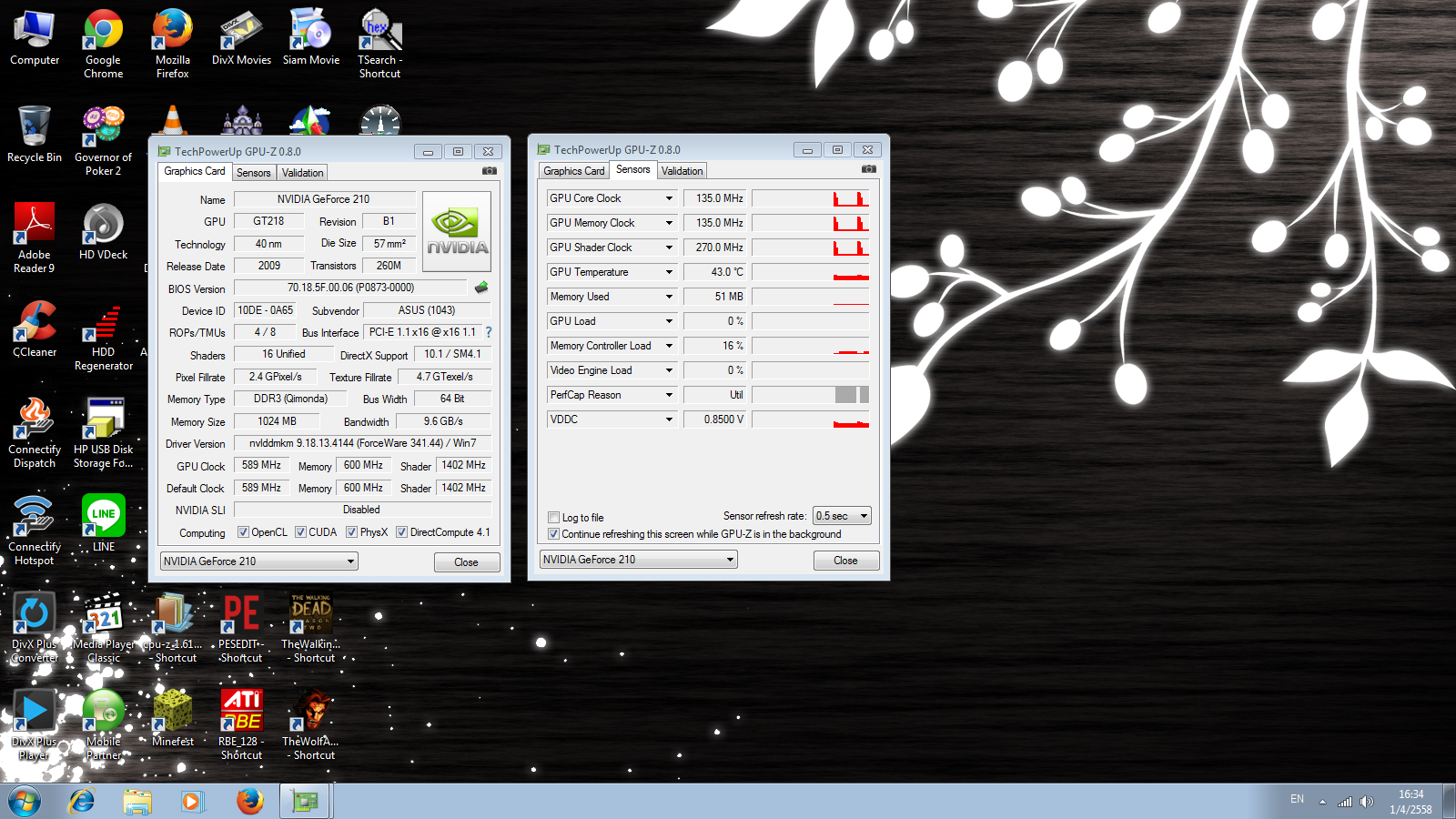Launch the TSearch shortcut

click(380, 44)
